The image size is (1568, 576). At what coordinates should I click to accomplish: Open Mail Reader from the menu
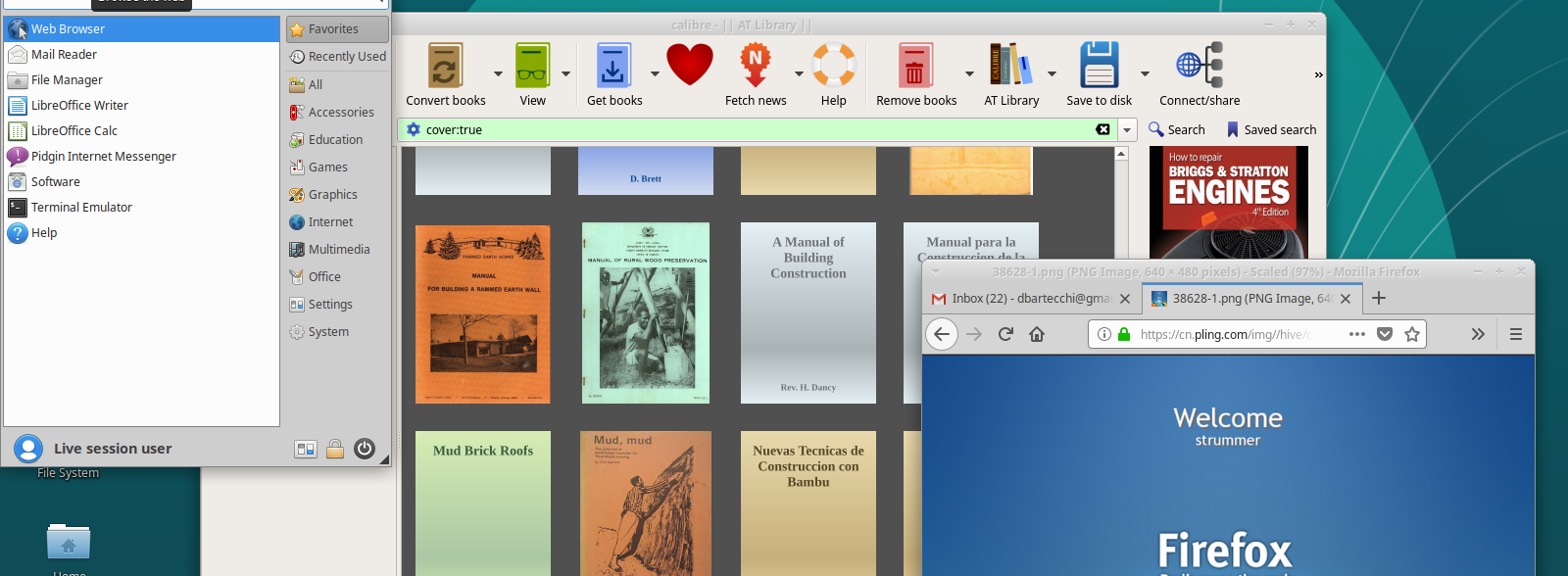click(x=142, y=54)
